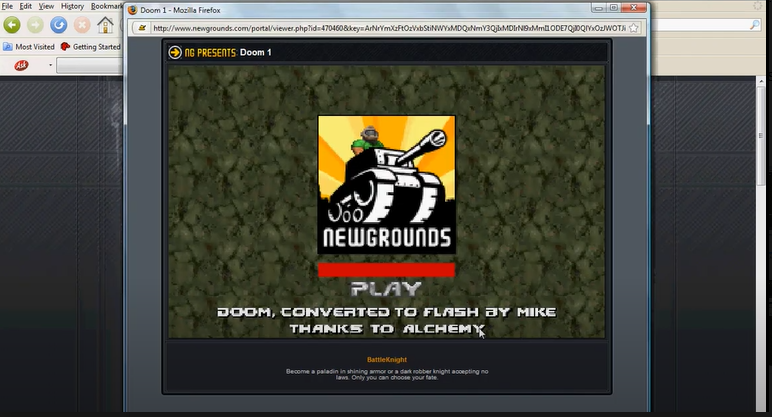772x417 pixels.
Task: Open the Home page icon
Action: [x=105, y=25]
